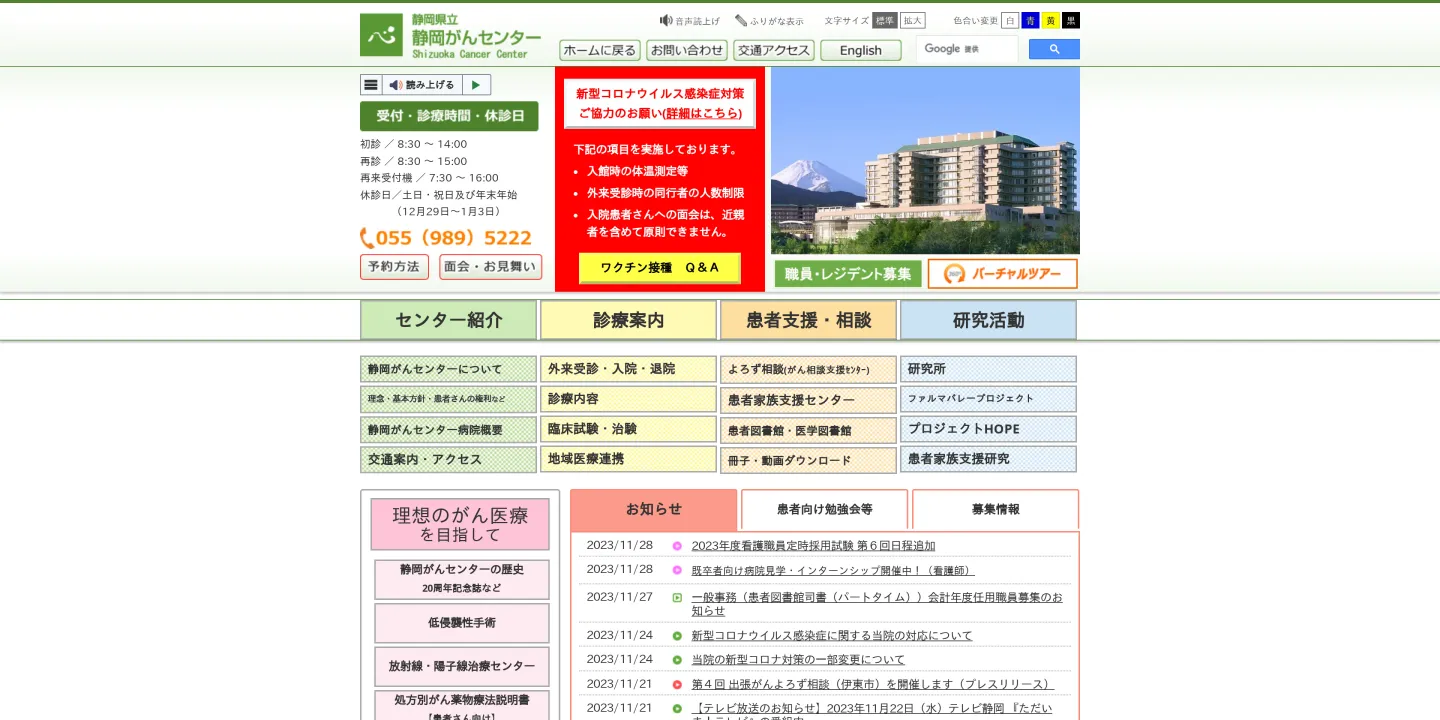
Task: Focus the Google search input field
Action: point(967,49)
